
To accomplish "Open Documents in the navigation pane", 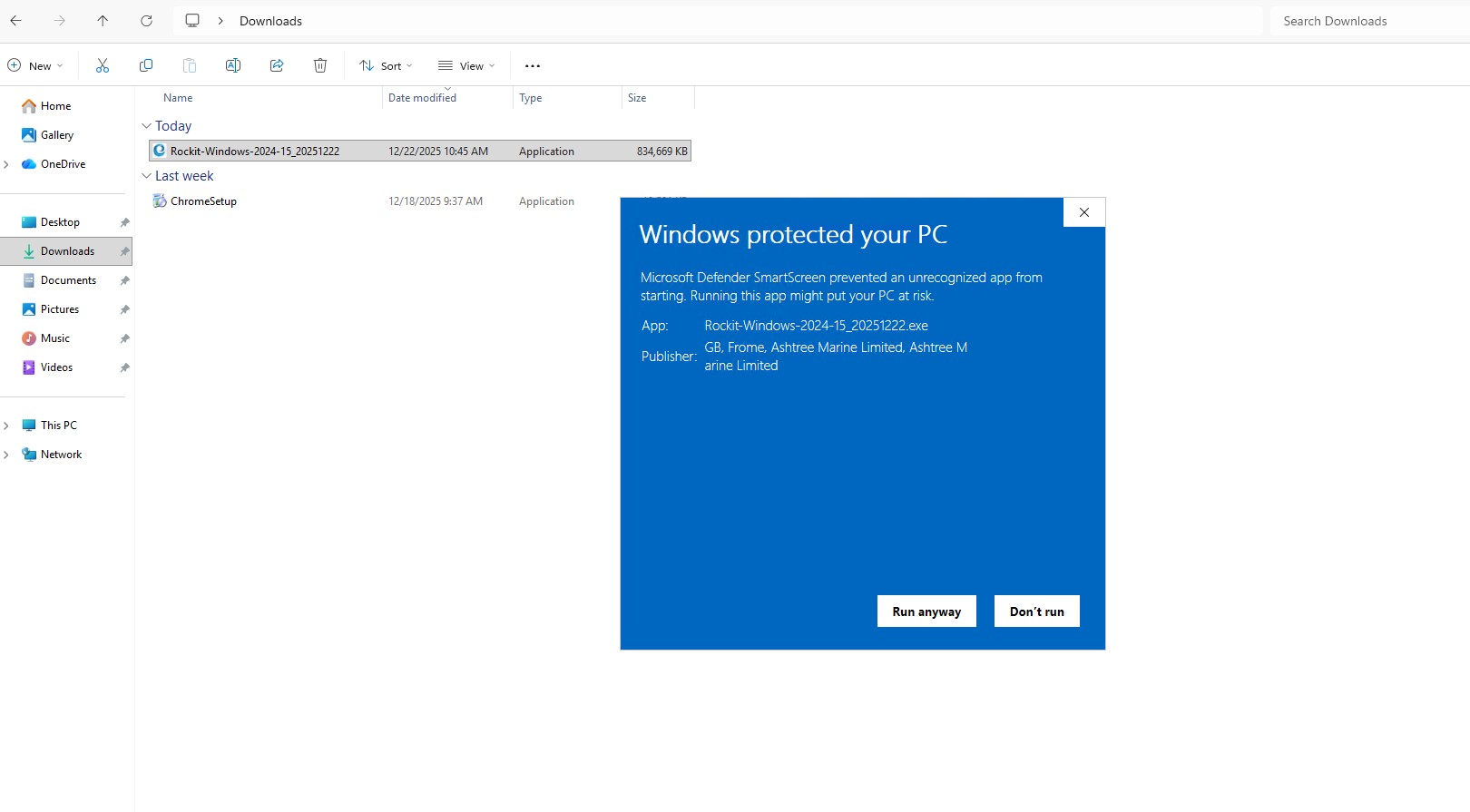I will pos(68,280).
